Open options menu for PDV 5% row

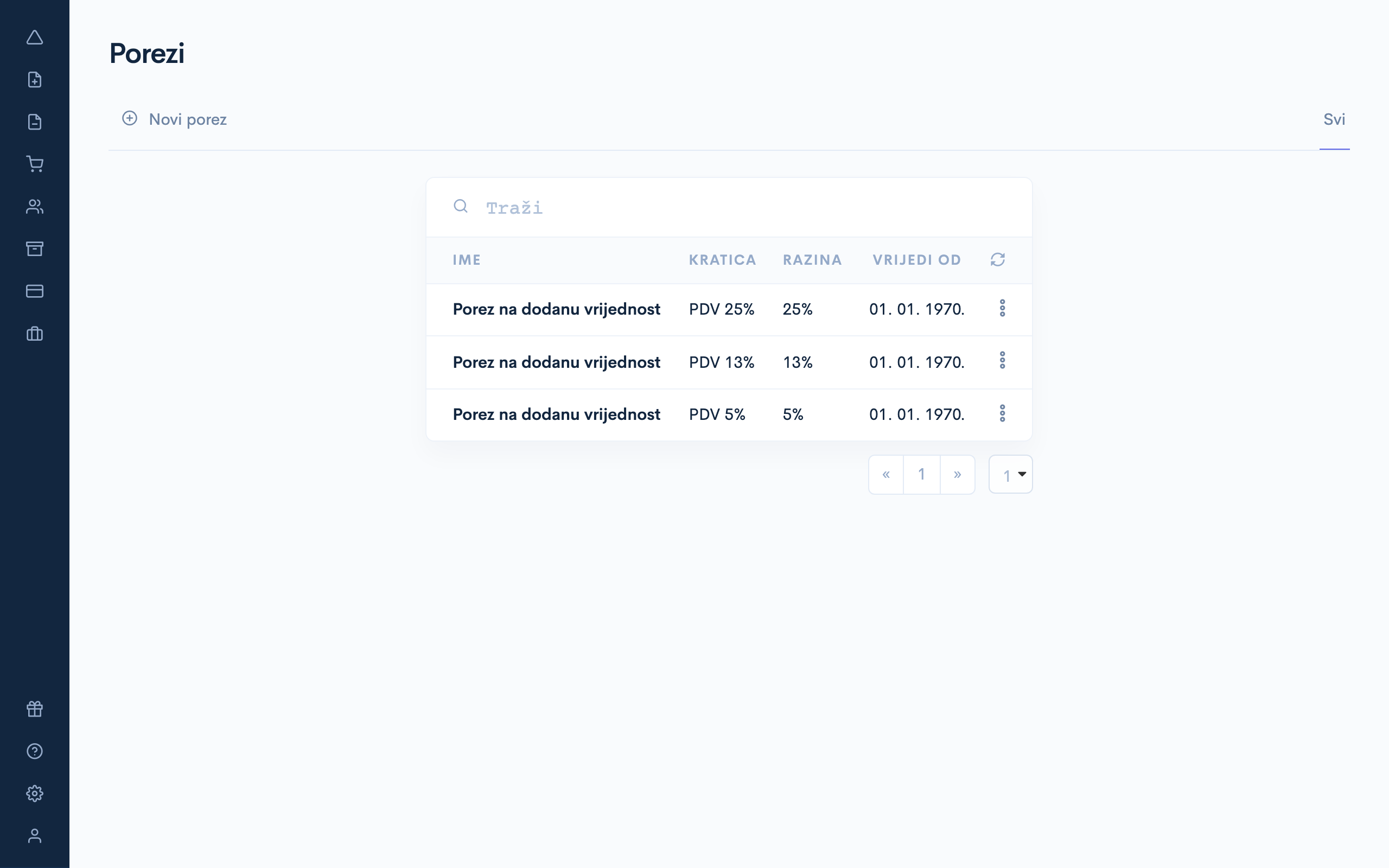point(1002,413)
